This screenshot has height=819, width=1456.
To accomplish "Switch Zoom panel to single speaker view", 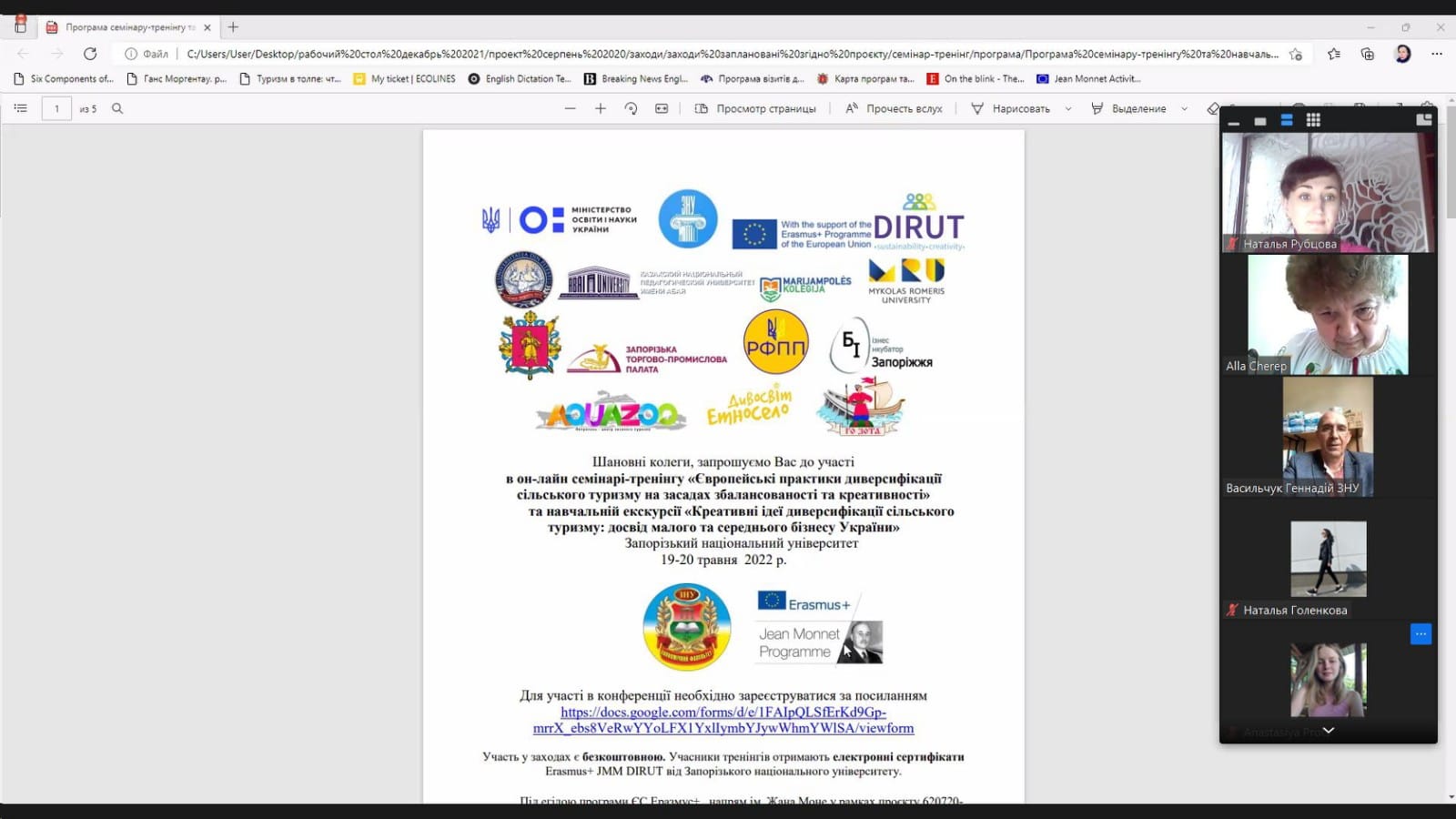I will pyautogui.click(x=1260, y=120).
